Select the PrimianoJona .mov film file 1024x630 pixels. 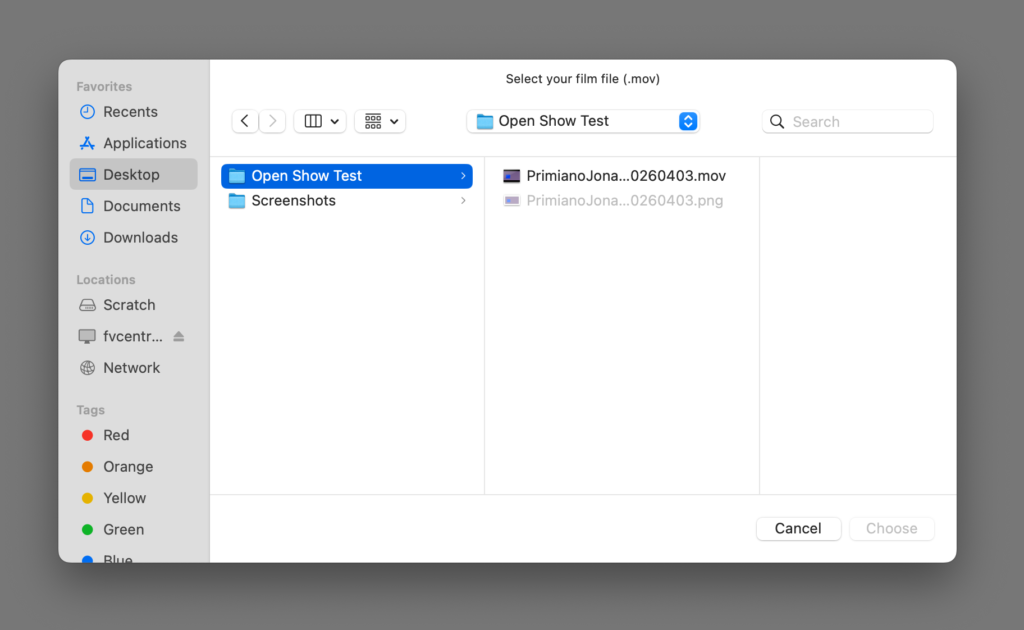pos(625,176)
